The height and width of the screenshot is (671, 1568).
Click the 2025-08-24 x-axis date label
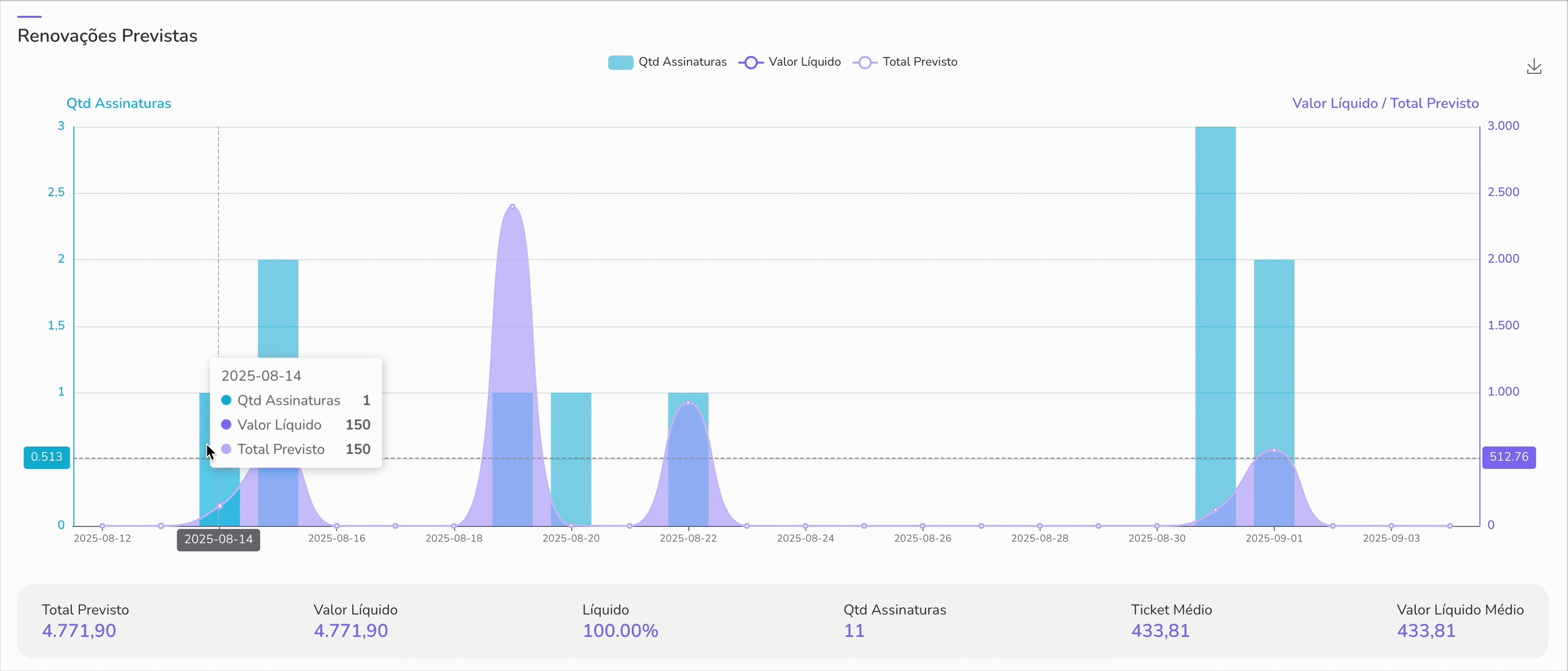coord(805,538)
